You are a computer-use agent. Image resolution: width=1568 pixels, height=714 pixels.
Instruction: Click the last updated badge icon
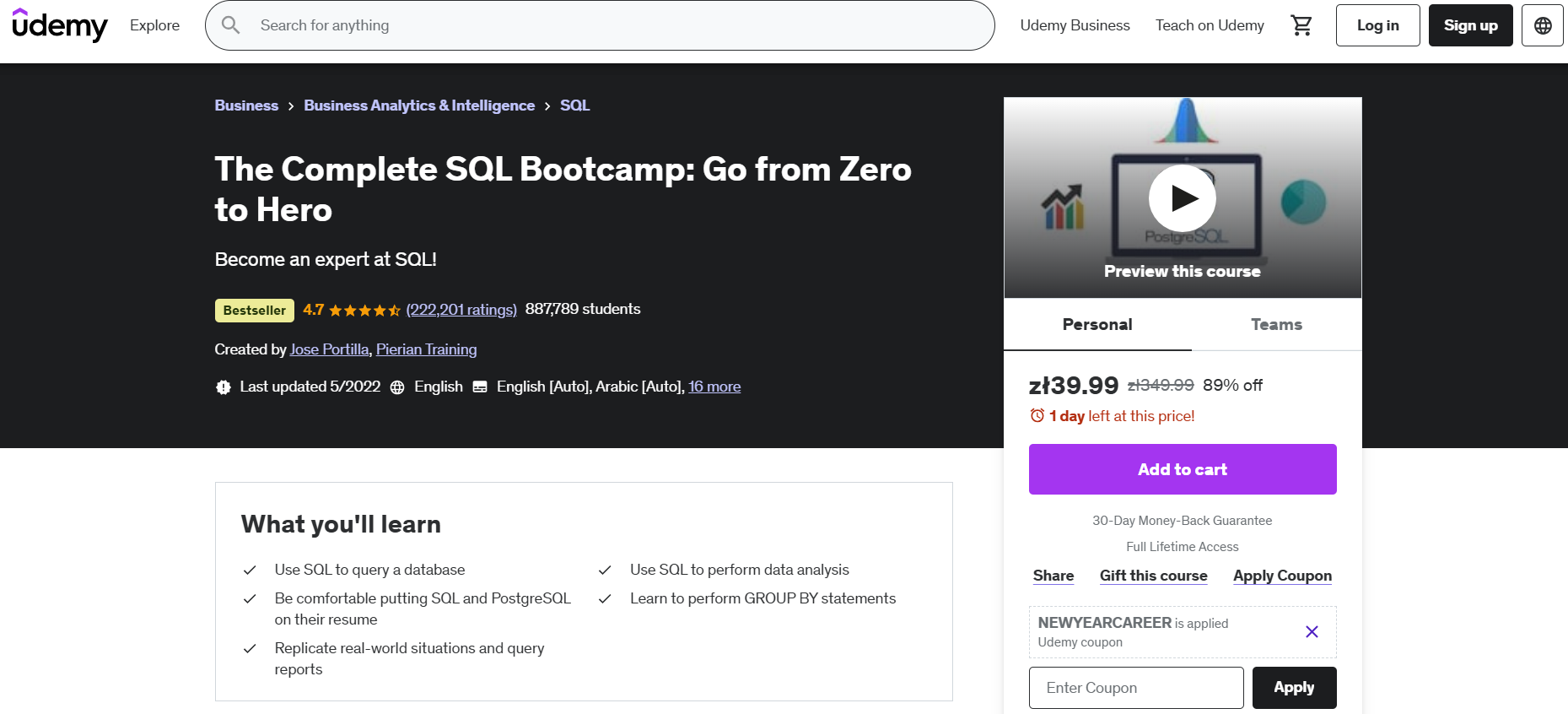224,387
